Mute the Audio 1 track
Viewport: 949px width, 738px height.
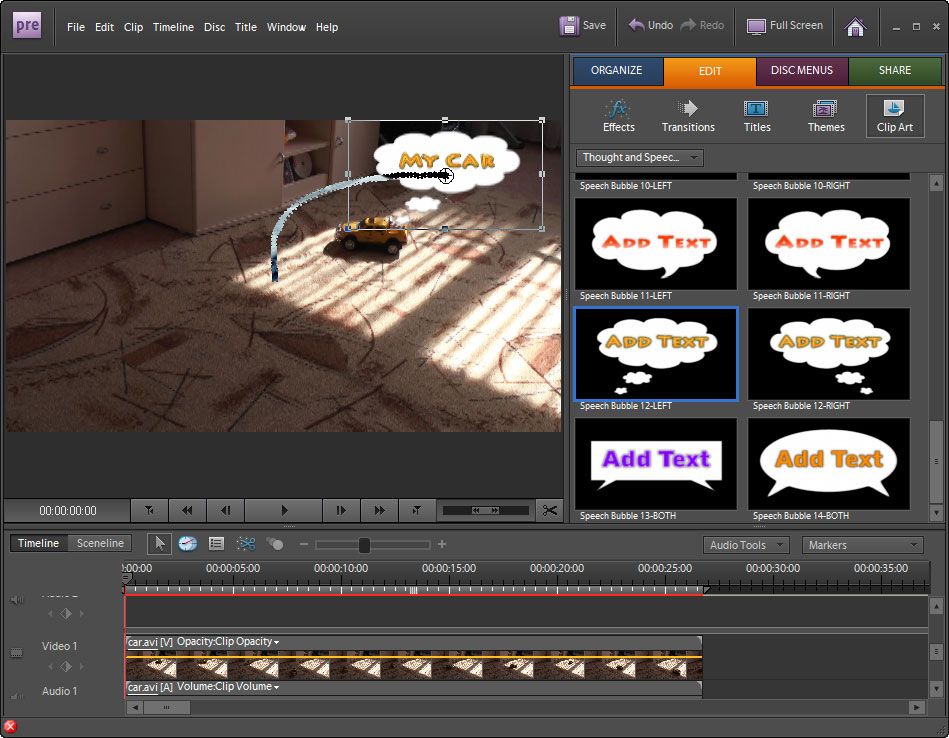[x=16, y=695]
